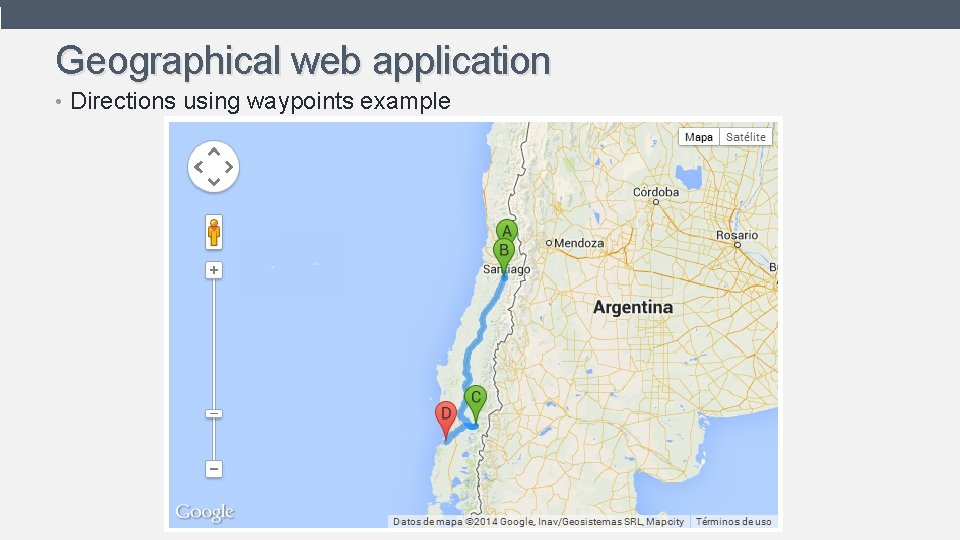This screenshot has width=960, height=540.
Task: Click the pan right arrow on map control
Action: pyautogui.click(x=229, y=167)
